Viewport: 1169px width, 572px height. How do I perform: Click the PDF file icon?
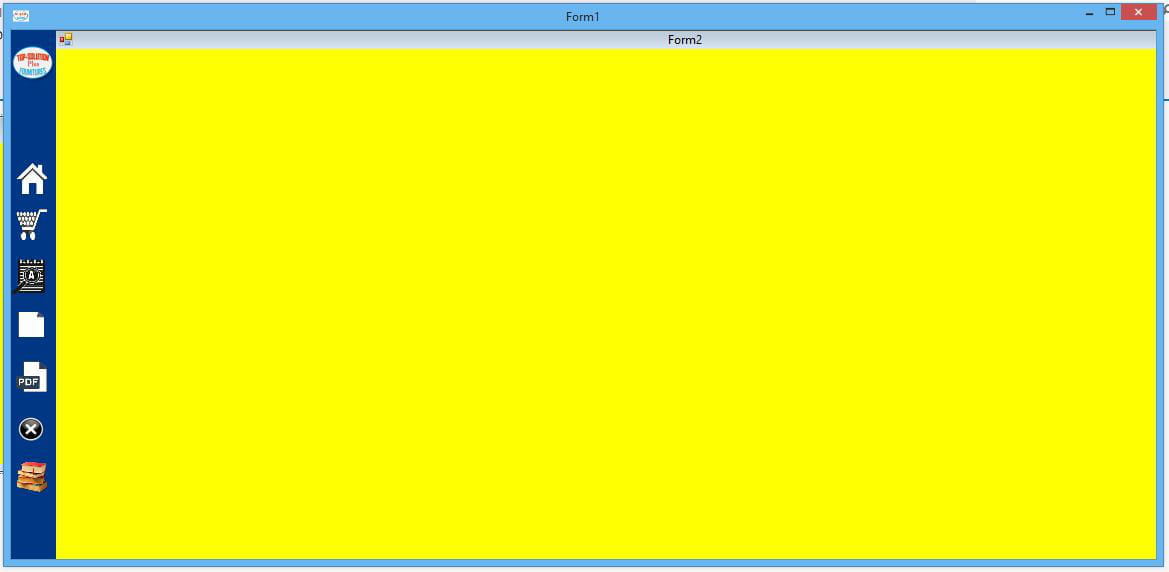tap(32, 377)
